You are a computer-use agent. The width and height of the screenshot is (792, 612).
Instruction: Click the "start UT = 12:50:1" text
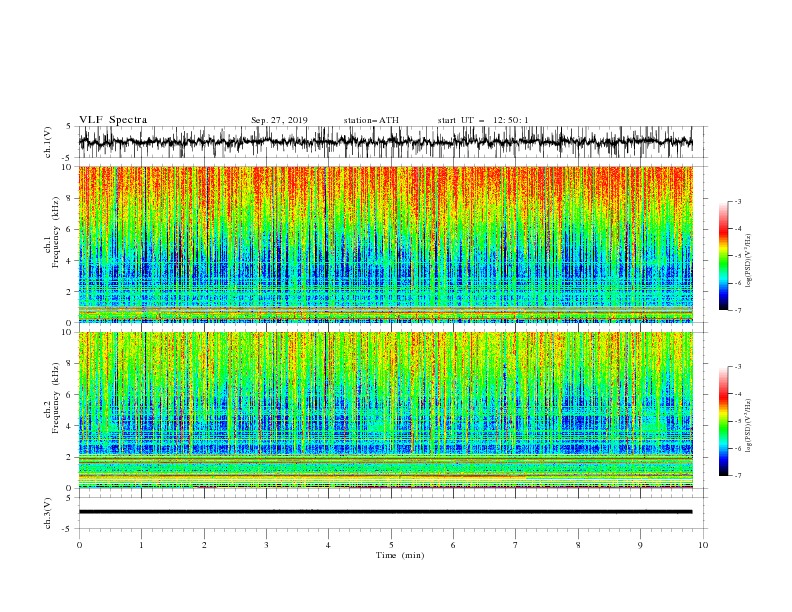point(483,120)
